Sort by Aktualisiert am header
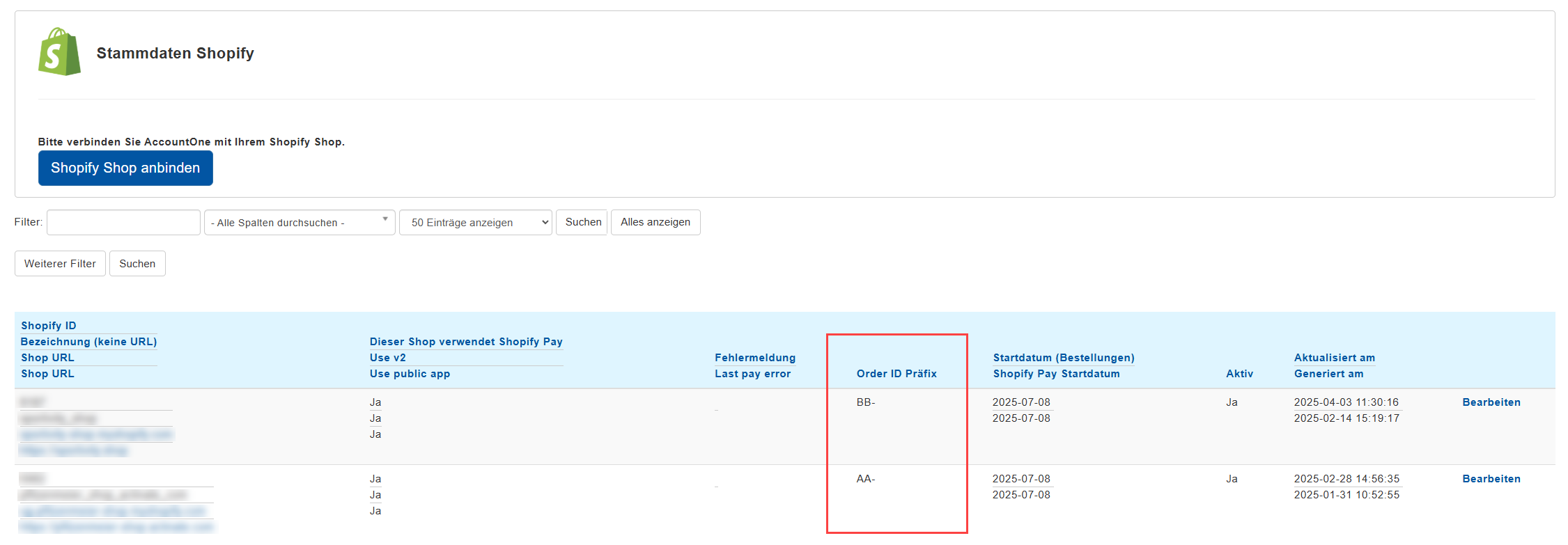Viewport: 1568px width, 545px height. tap(1335, 358)
